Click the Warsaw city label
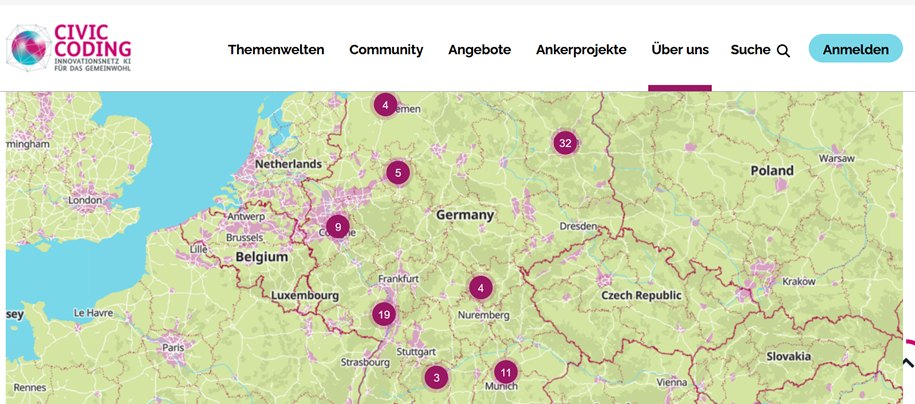 [837, 158]
